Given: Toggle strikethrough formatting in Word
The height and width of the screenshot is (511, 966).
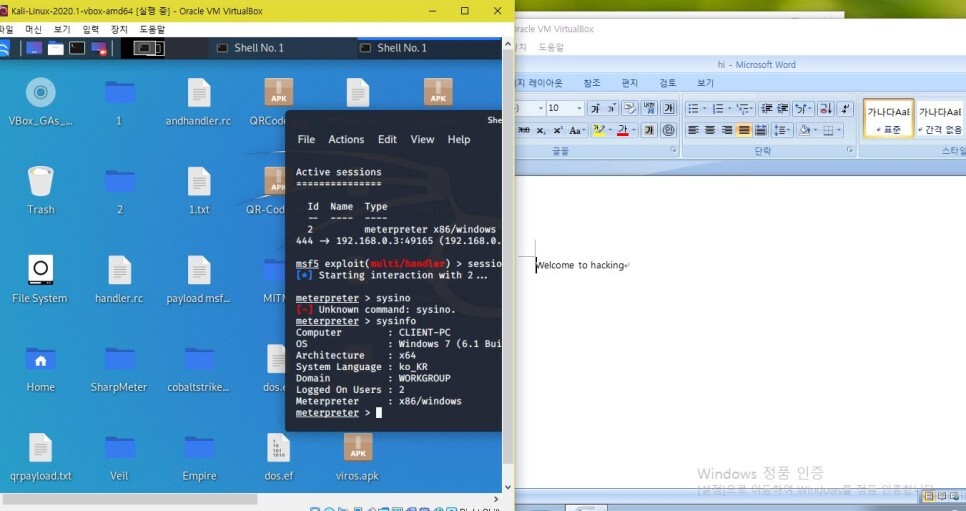Looking at the screenshot, I should click(x=524, y=130).
